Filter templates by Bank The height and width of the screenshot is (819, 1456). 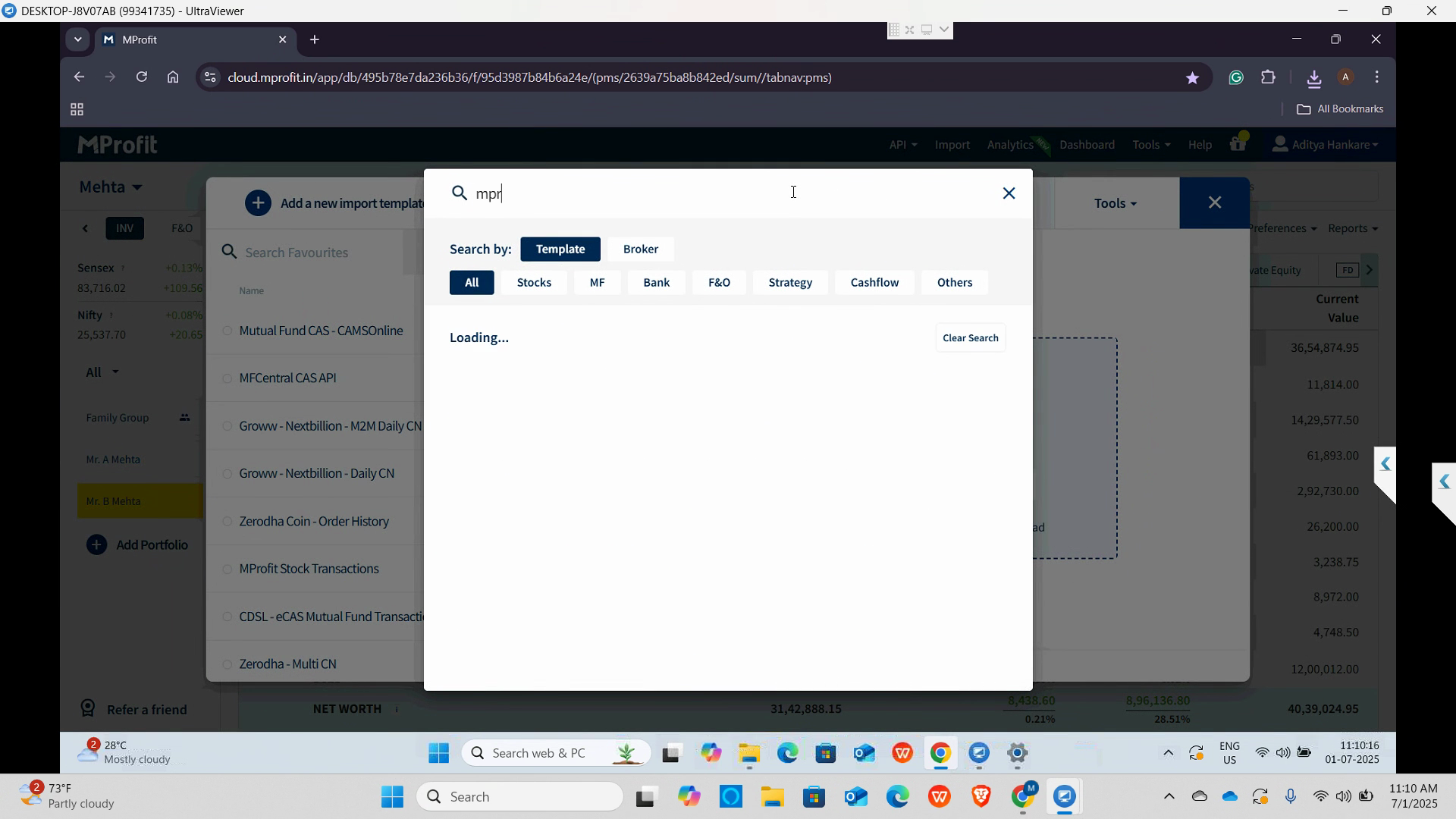click(657, 282)
